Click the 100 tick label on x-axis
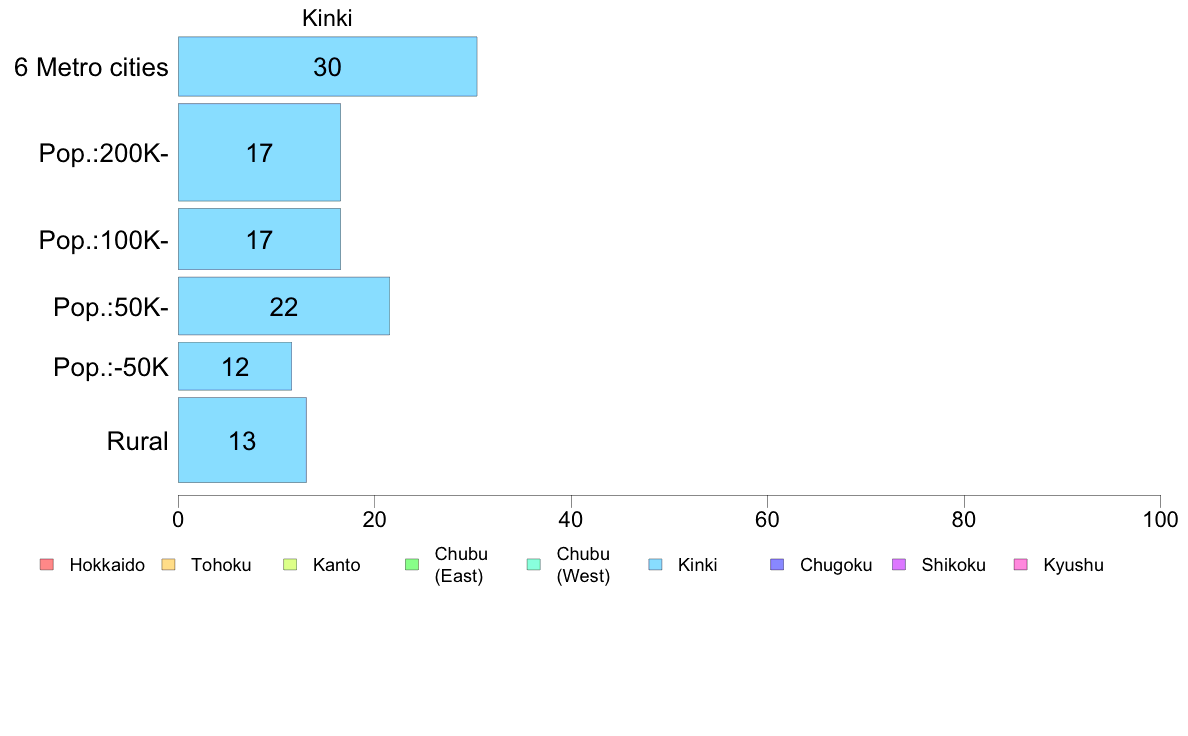 pyautogui.click(x=1160, y=519)
